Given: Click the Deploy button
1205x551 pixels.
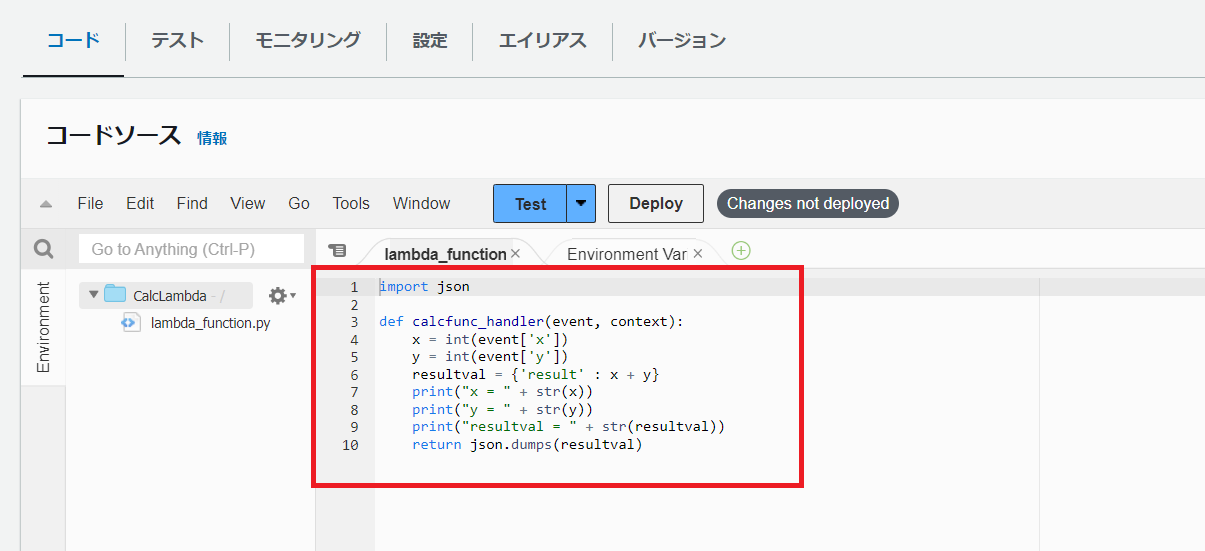Looking at the screenshot, I should tap(655, 204).
